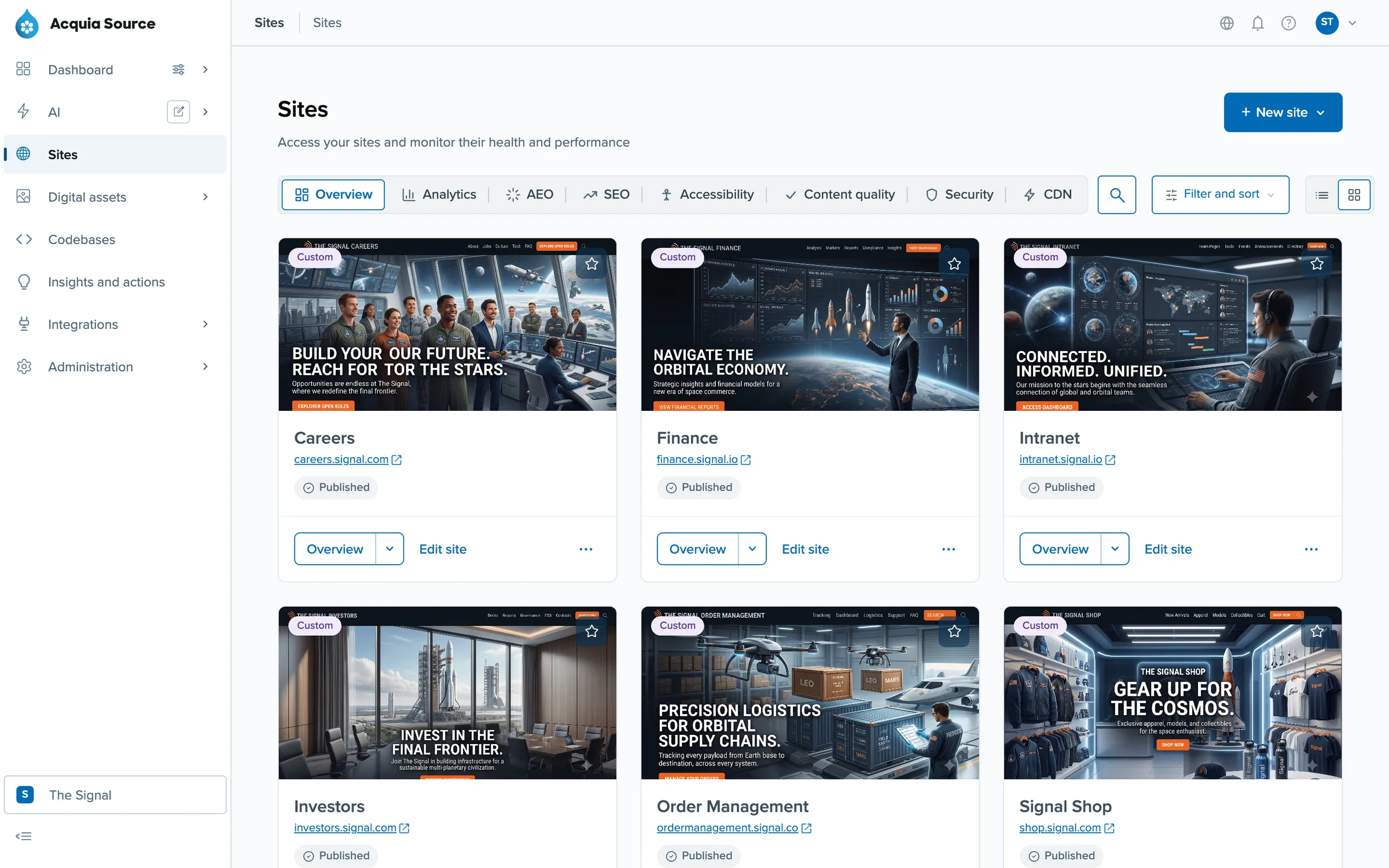Favorite the Careers site star
This screenshot has width=1389, height=868.
(591, 264)
